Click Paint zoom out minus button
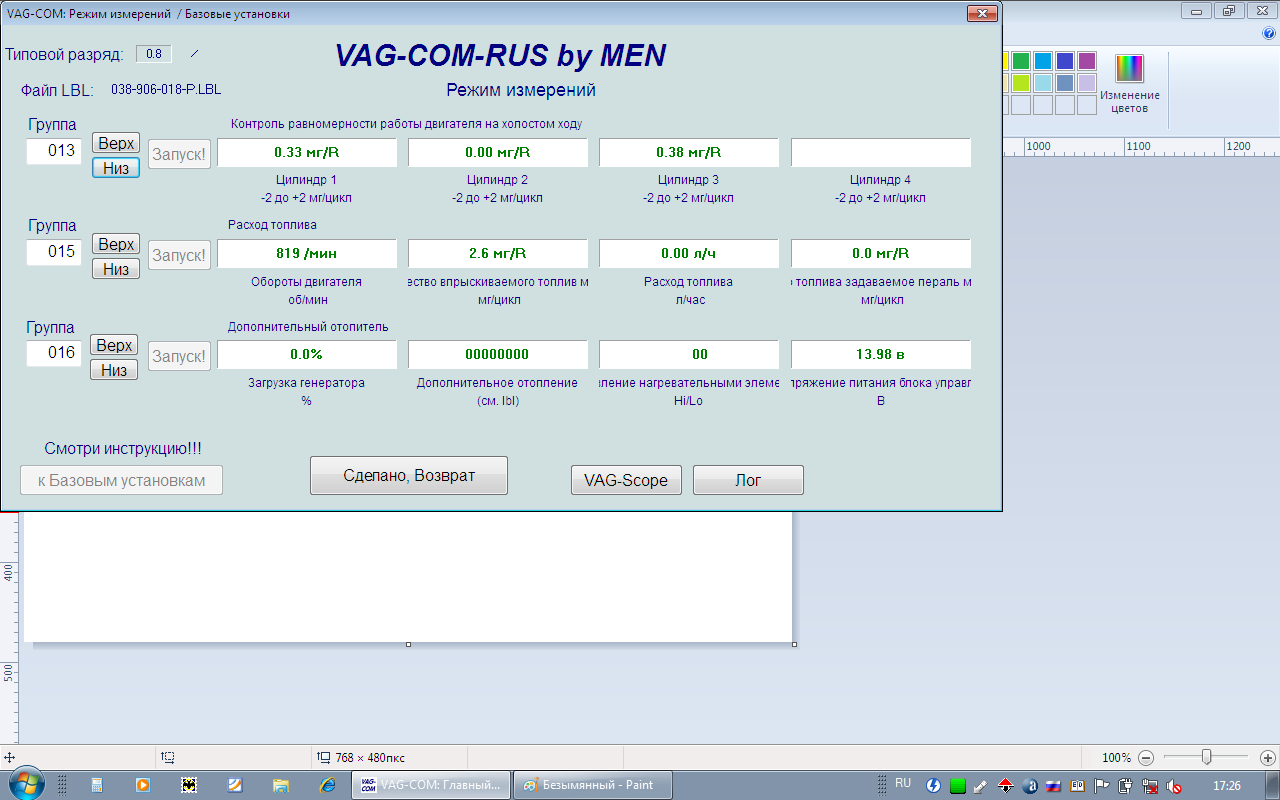 [1146, 758]
